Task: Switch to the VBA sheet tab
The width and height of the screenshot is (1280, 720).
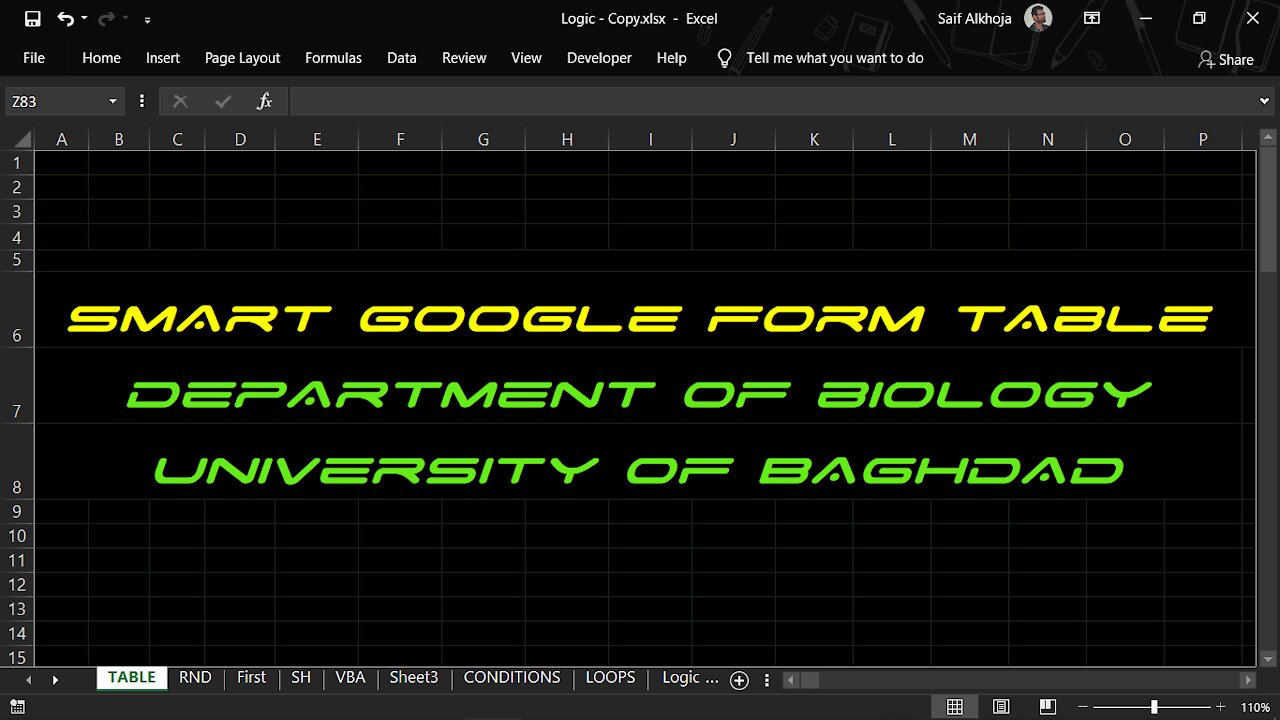Action: (x=350, y=677)
